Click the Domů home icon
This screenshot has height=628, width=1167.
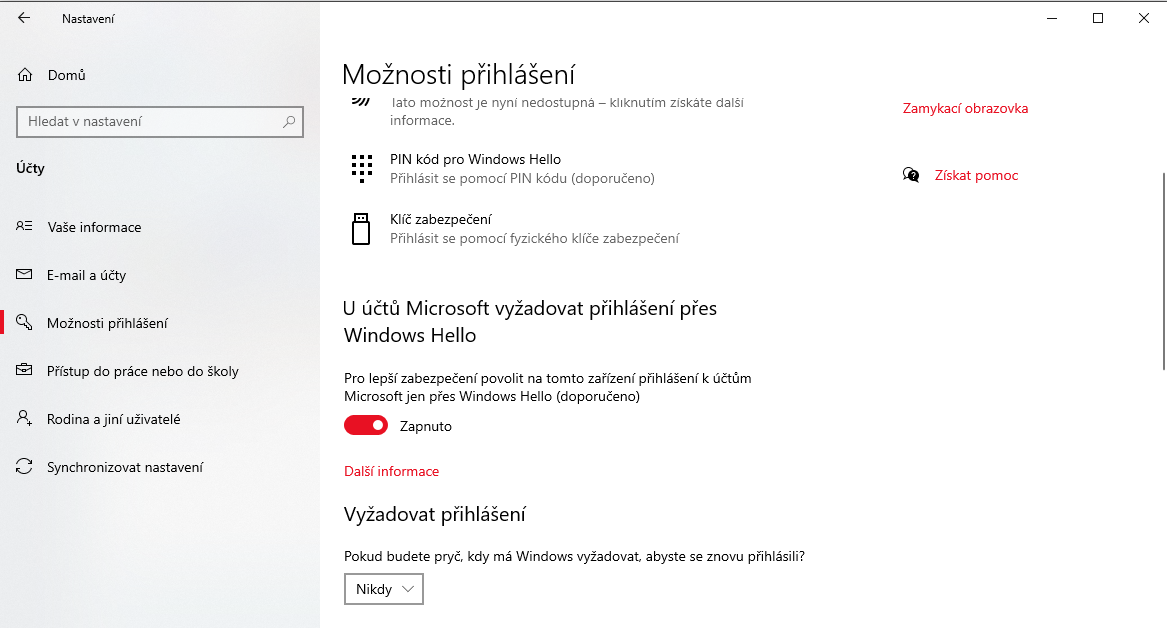pos(25,75)
